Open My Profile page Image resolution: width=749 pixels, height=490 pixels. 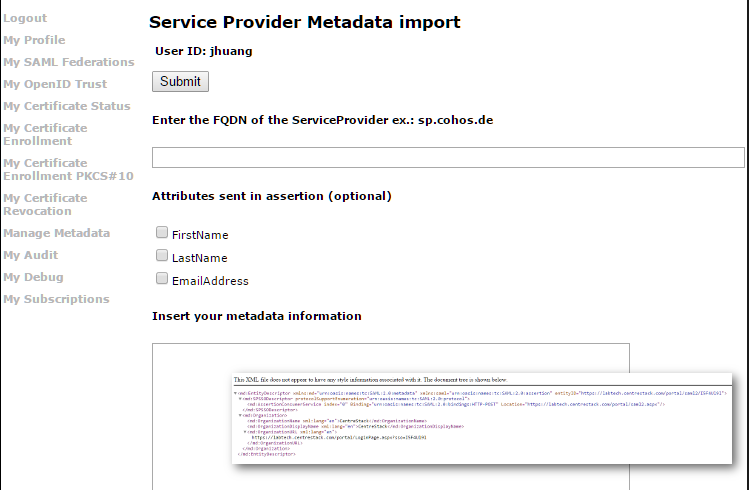[x=34, y=40]
